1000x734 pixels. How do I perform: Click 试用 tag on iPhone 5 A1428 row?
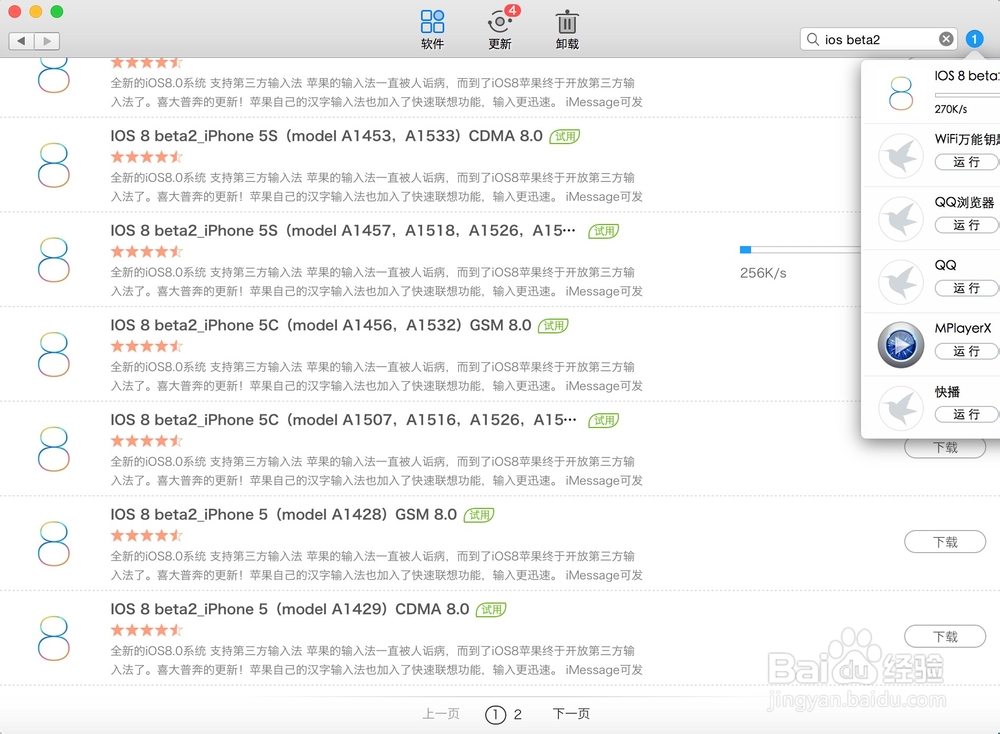point(479,515)
